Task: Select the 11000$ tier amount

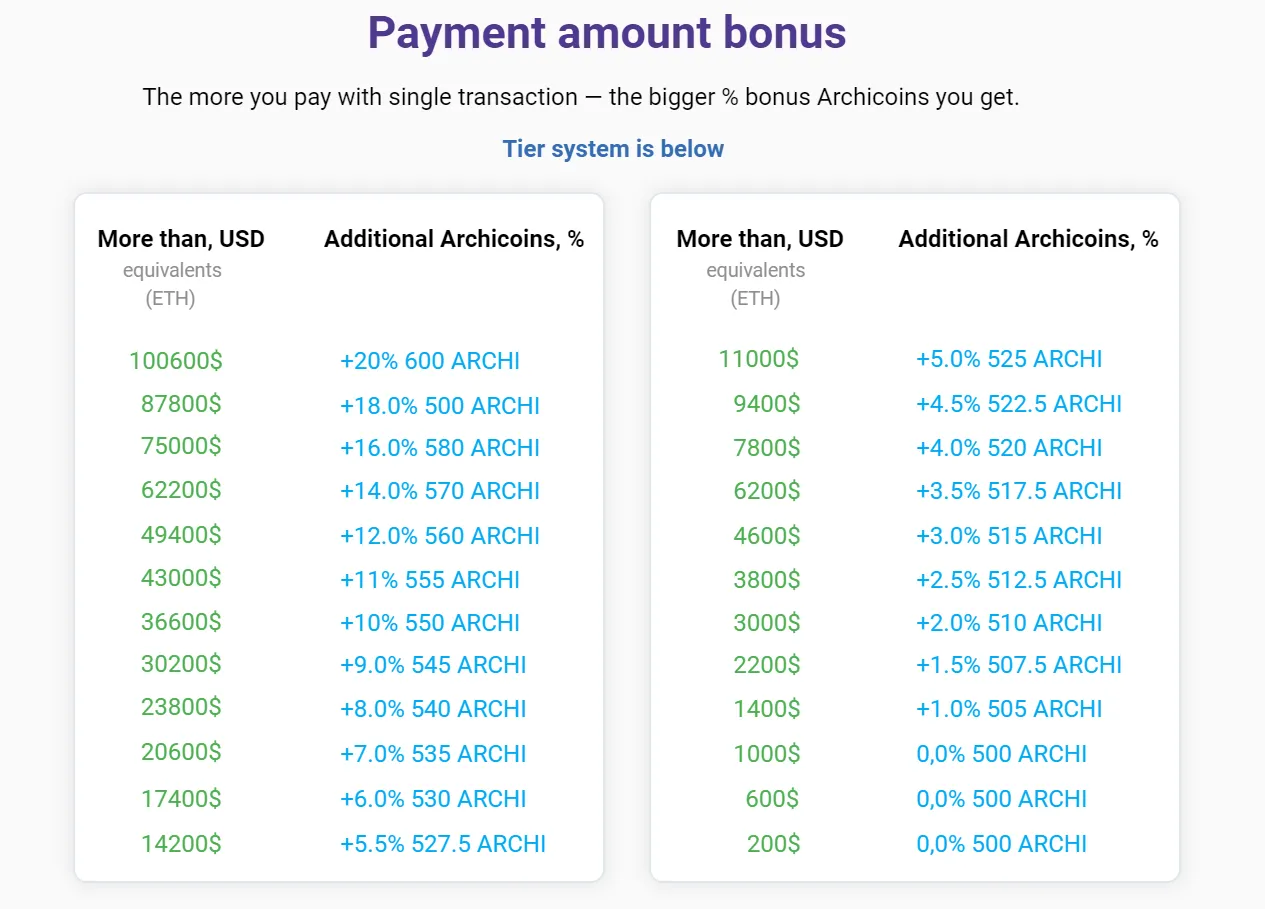Action: (x=759, y=359)
